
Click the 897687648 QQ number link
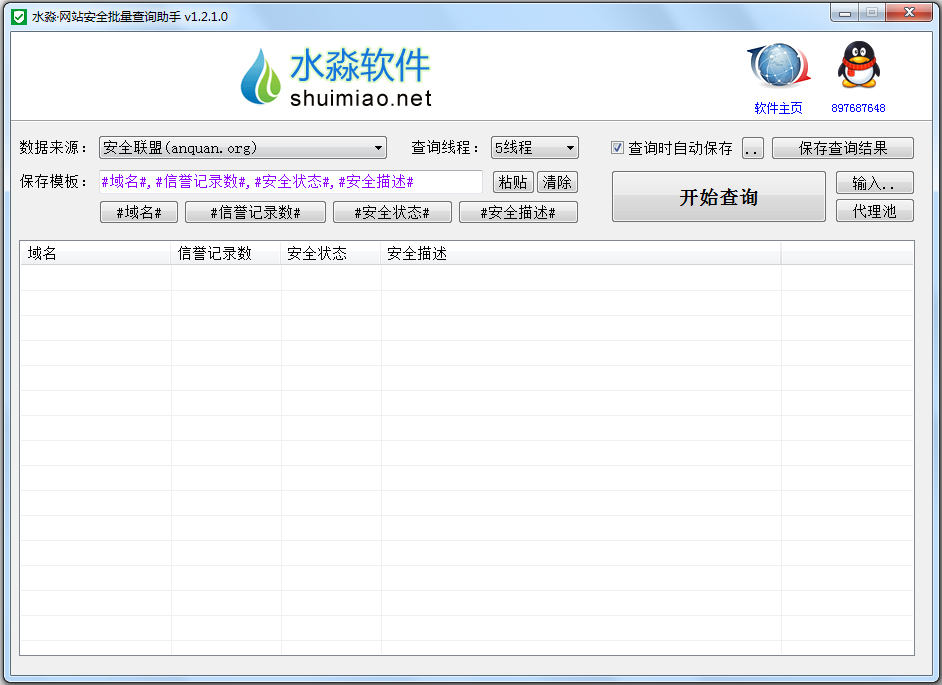(x=858, y=108)
